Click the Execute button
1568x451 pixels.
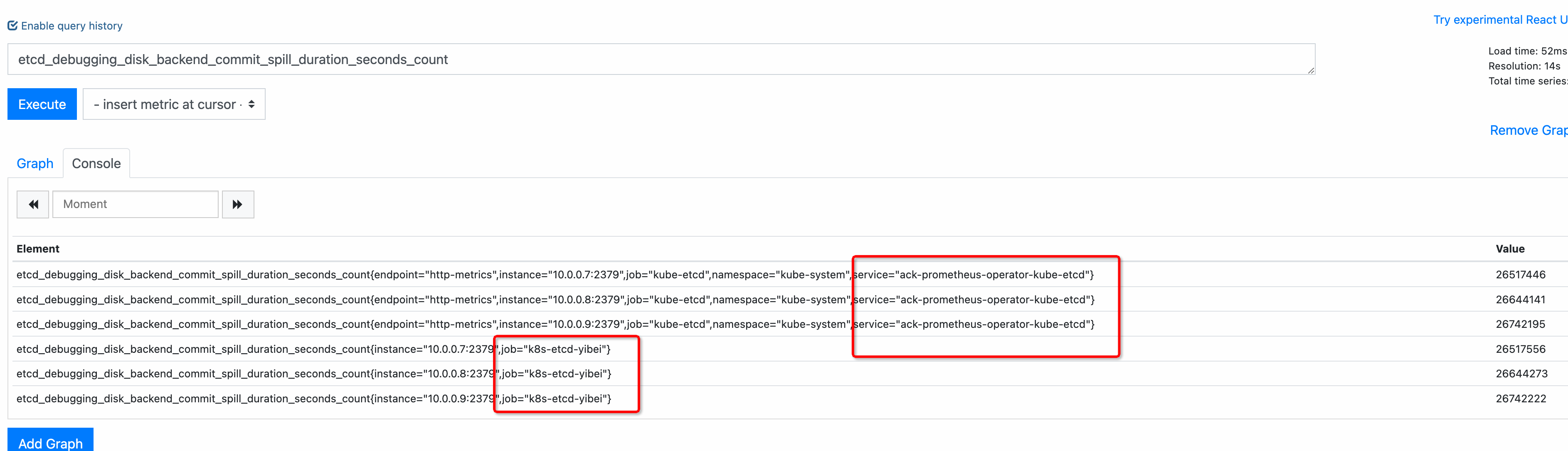(42, 104)
